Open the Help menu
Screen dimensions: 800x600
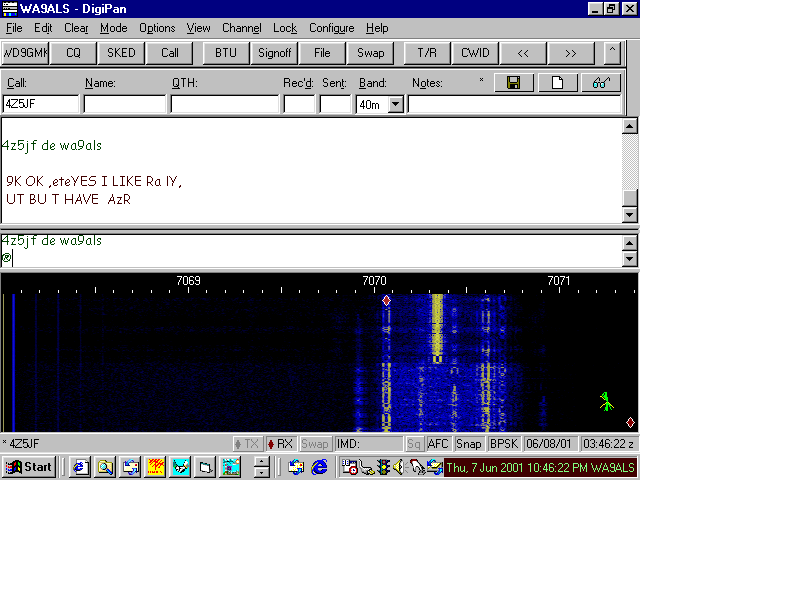(x=377, y=28)
